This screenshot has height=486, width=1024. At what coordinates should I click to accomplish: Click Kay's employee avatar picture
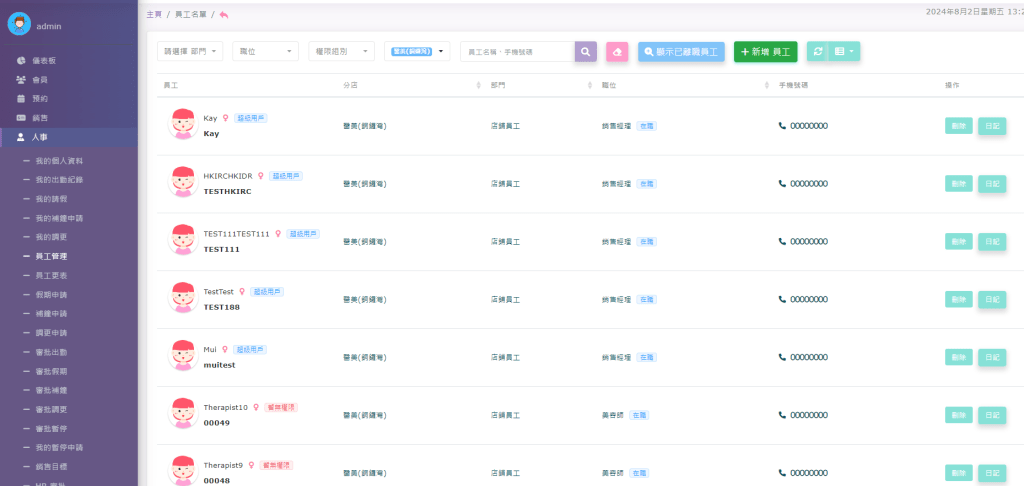tap(182, 125)
